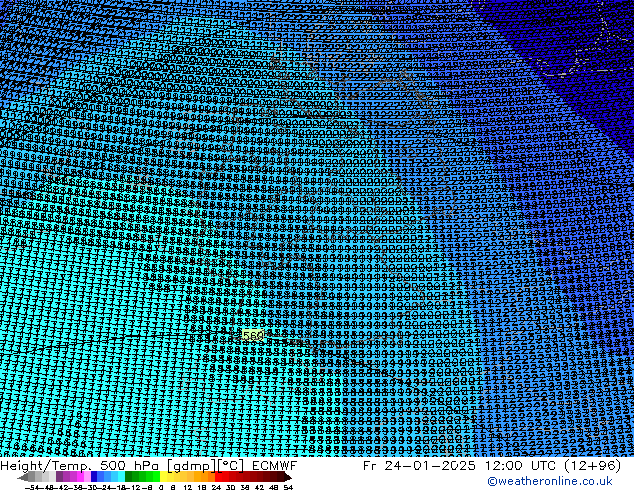Viewport: 634px width, 490px height.
Task: Click the '(12+96)' forecast offset text
Action: [x=590, y=465]
